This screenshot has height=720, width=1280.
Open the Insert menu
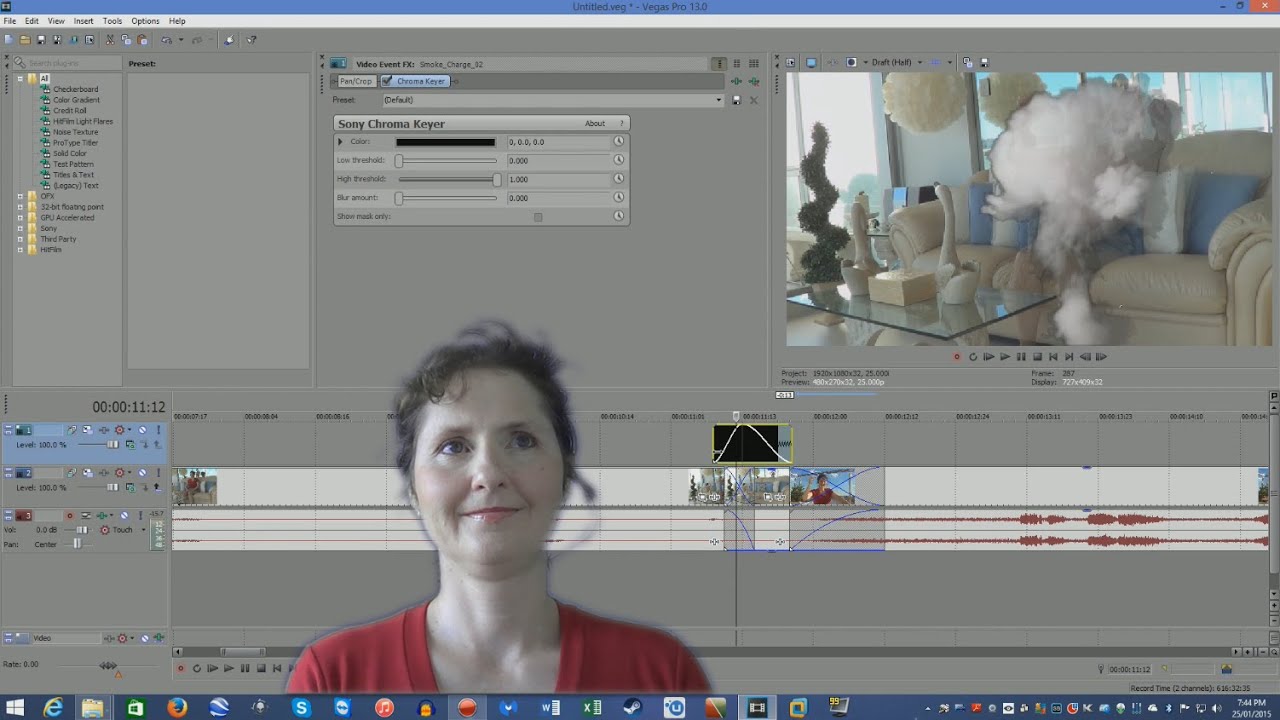coord(84,21)
